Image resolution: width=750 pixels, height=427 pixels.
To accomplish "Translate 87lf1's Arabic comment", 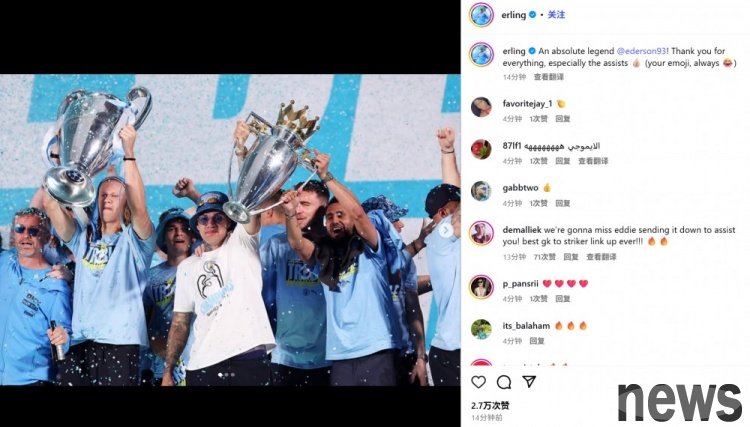I will pos(593,161).
